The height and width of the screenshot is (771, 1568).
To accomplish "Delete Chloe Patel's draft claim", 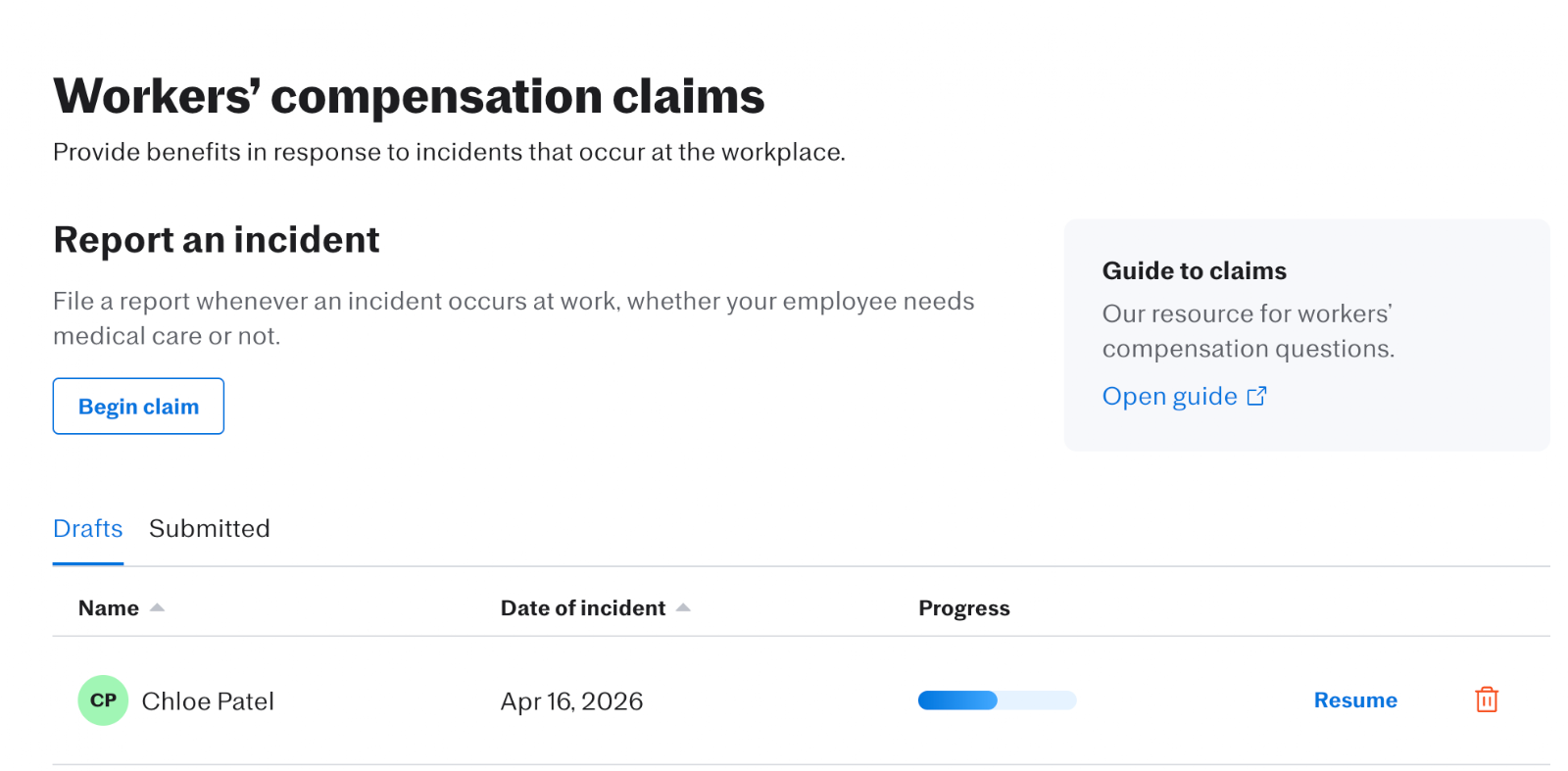I will coord(1486,699).
